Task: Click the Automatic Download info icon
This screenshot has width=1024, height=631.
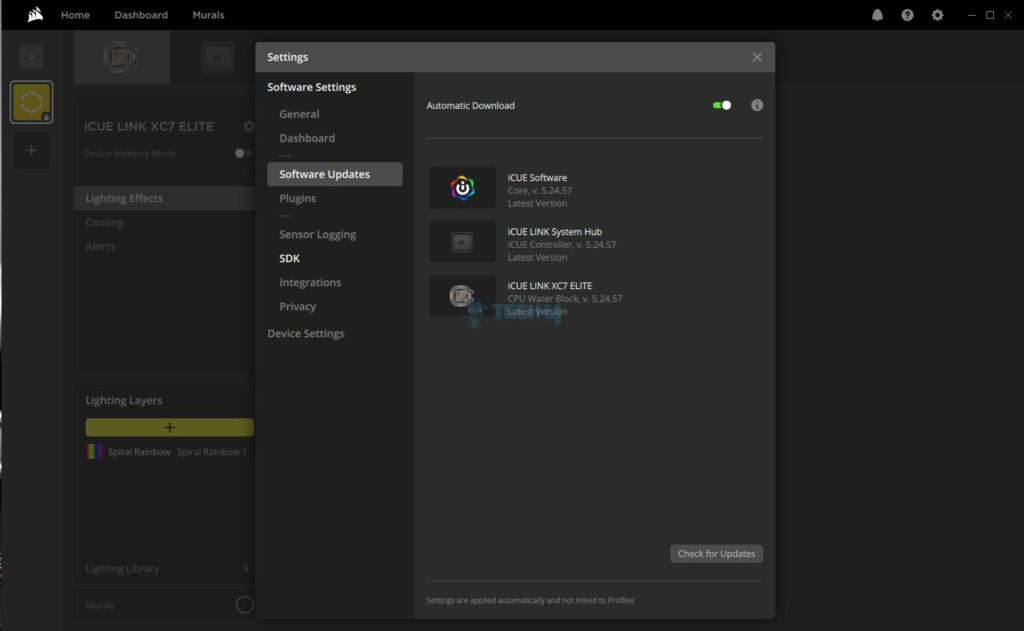Action: pos(757,105)
